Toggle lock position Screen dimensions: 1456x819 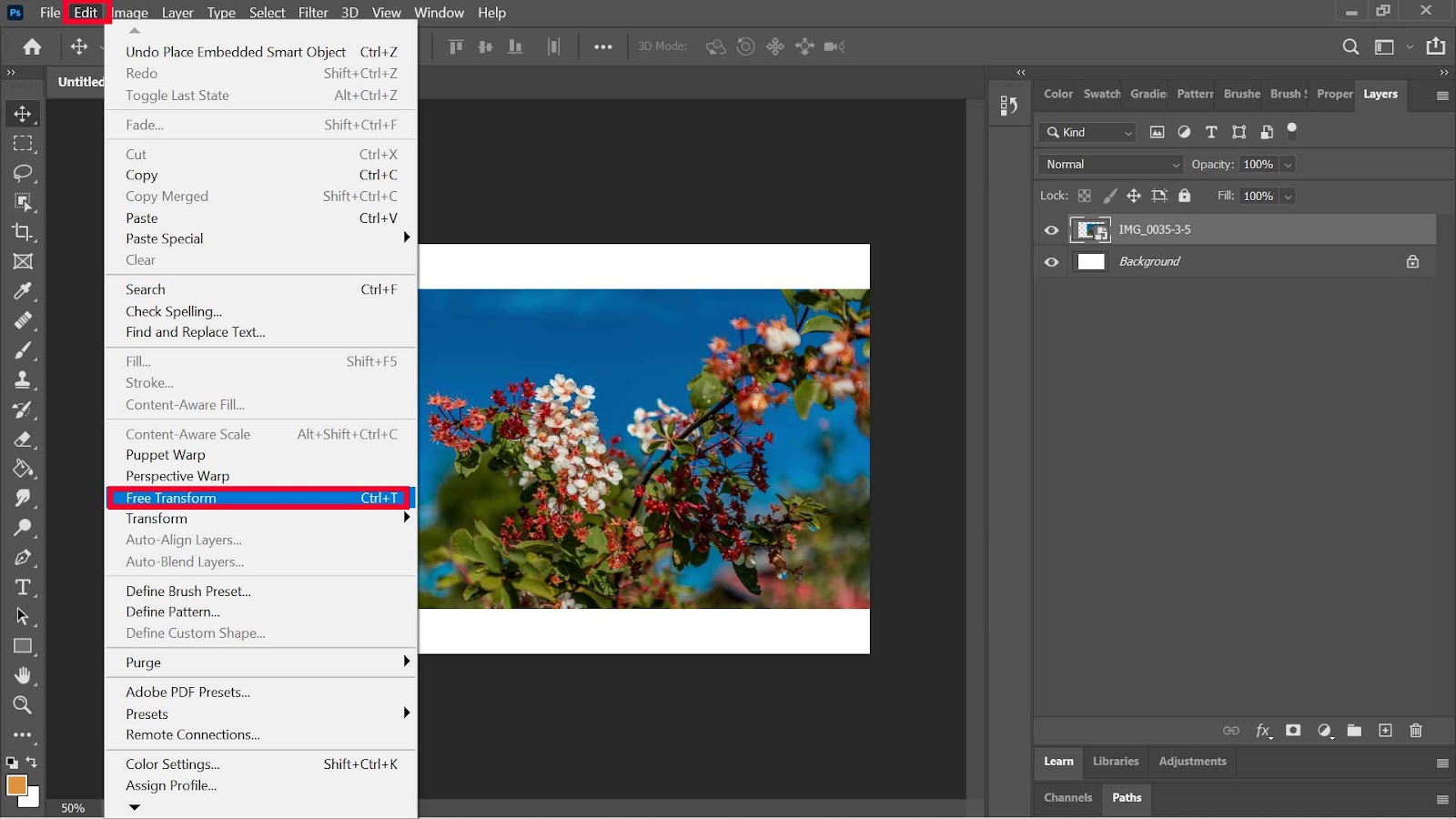[1134, 196]
